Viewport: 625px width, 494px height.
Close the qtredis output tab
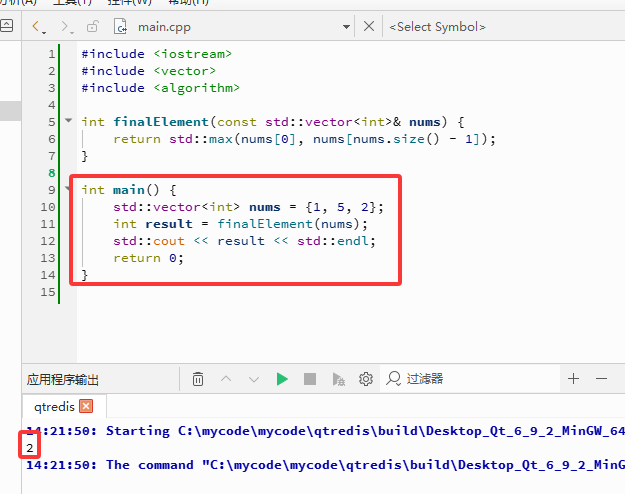tap(86, 406)
